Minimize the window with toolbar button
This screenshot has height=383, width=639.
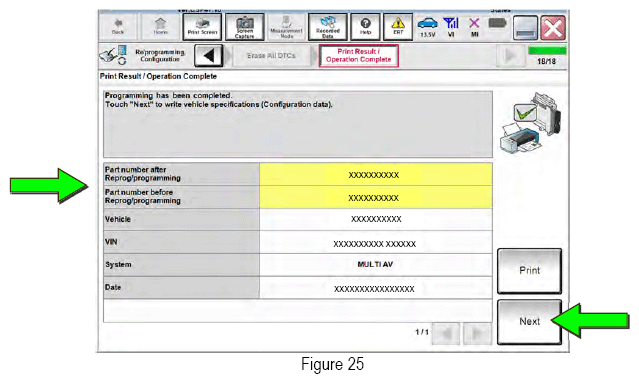click(x=525, y=28)
